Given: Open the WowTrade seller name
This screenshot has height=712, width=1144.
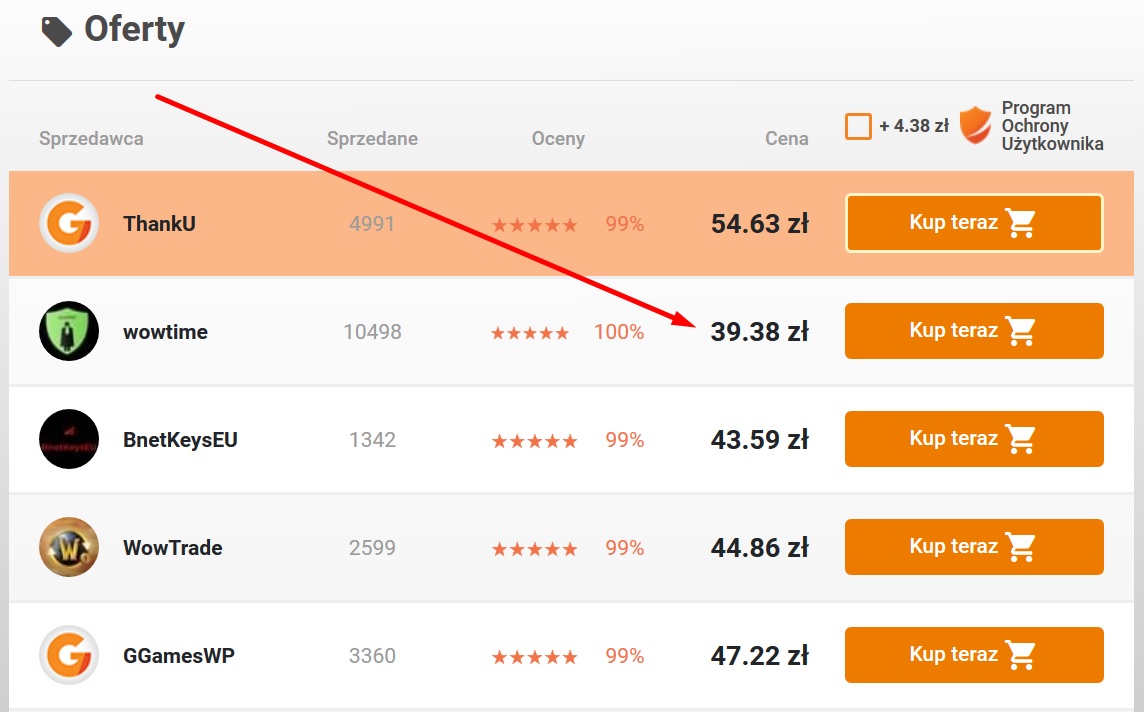Looking at the screenshot, I should (x=173, y=548).
